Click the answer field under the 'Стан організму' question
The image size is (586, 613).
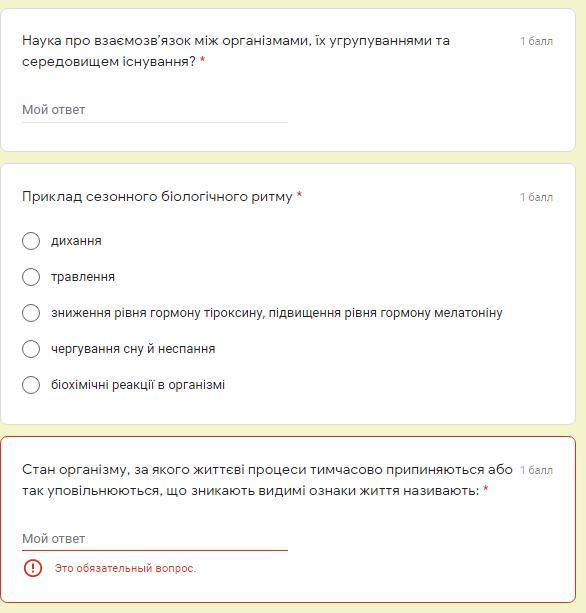point(155,539)
